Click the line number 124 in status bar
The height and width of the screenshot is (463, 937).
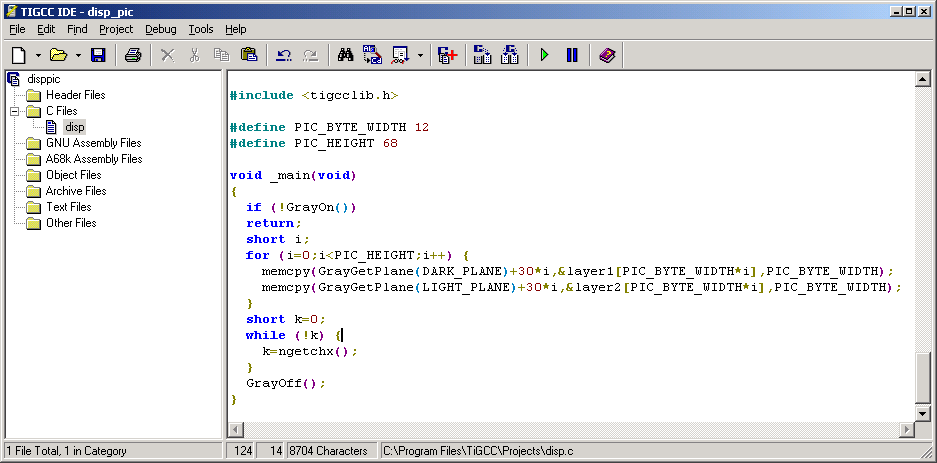point(243,451)
